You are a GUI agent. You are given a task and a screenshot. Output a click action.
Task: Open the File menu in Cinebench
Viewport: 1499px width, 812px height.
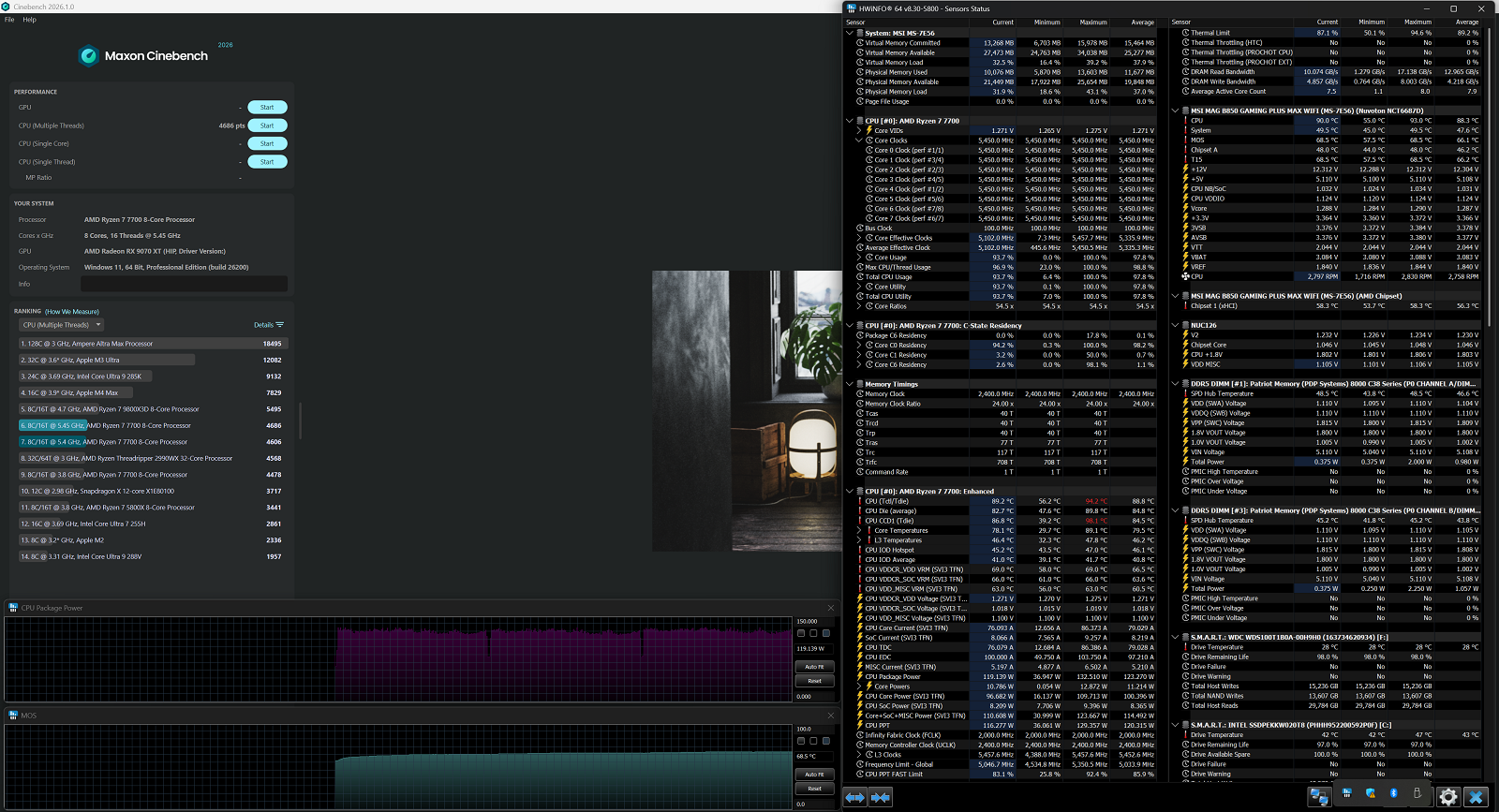(x=9, y=20)
